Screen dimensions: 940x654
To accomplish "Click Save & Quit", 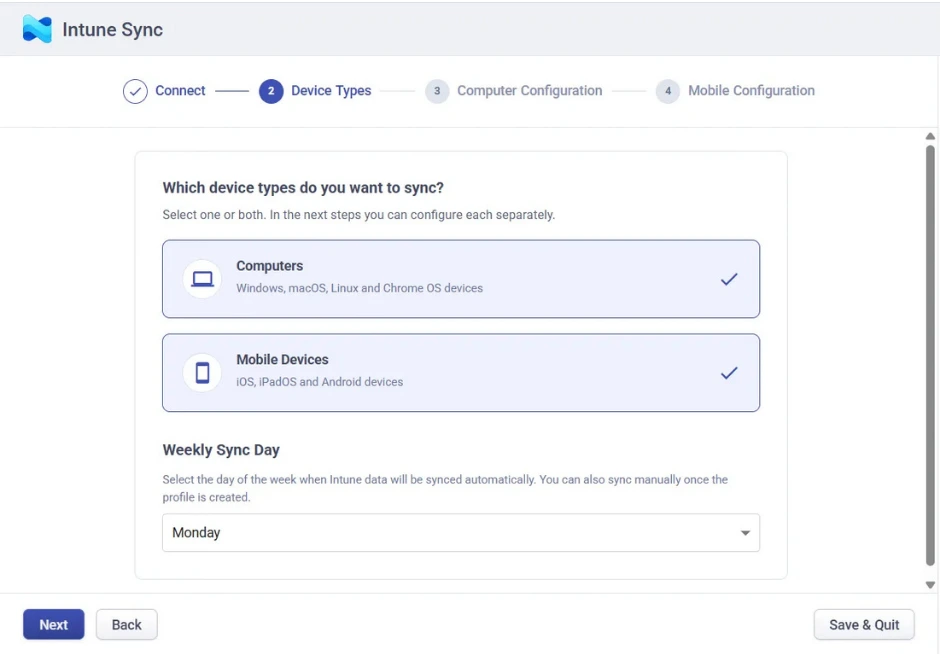I will tap(864, 625).
